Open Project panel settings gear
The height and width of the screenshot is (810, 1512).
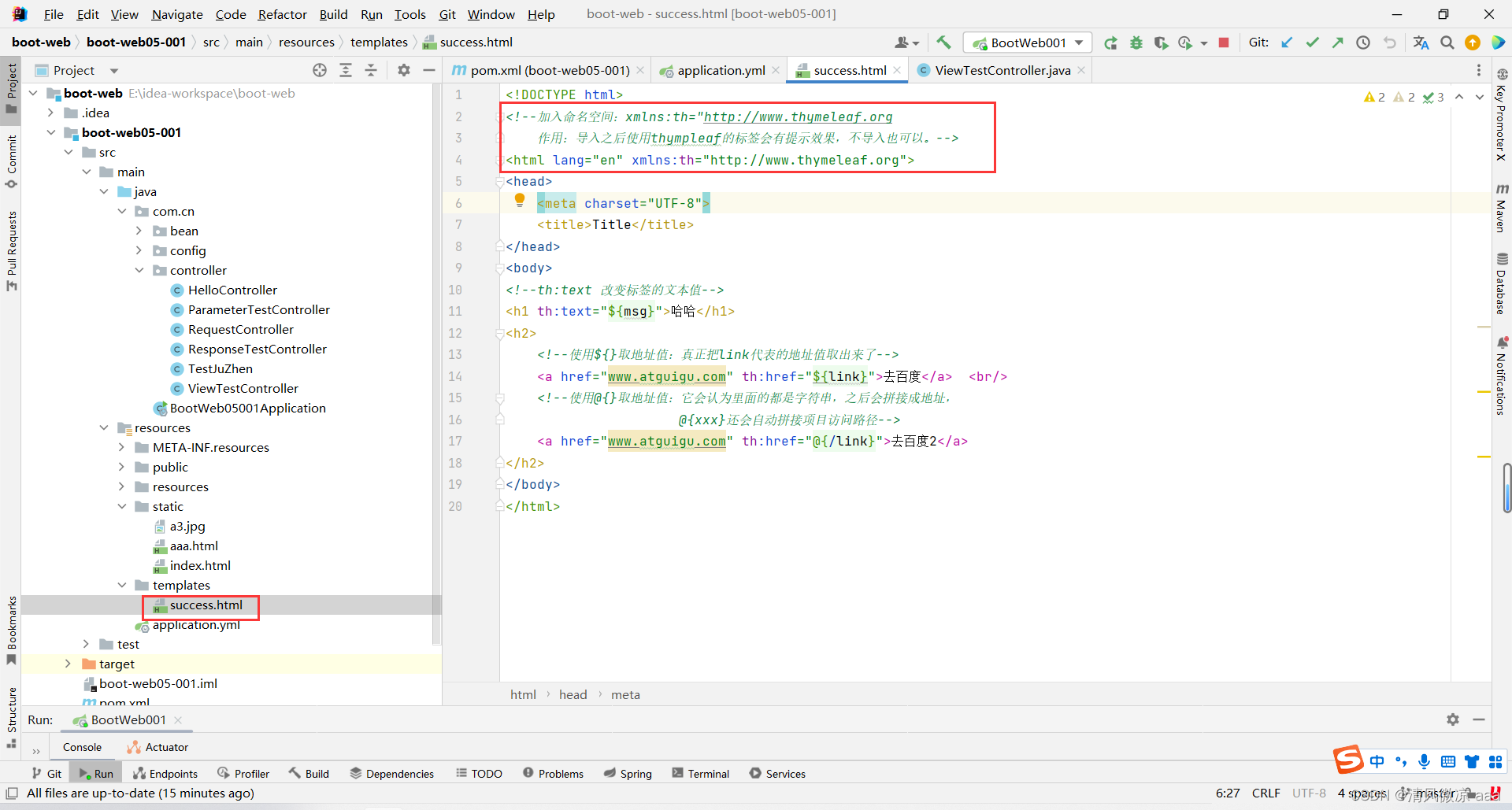[x=404, y=70]
